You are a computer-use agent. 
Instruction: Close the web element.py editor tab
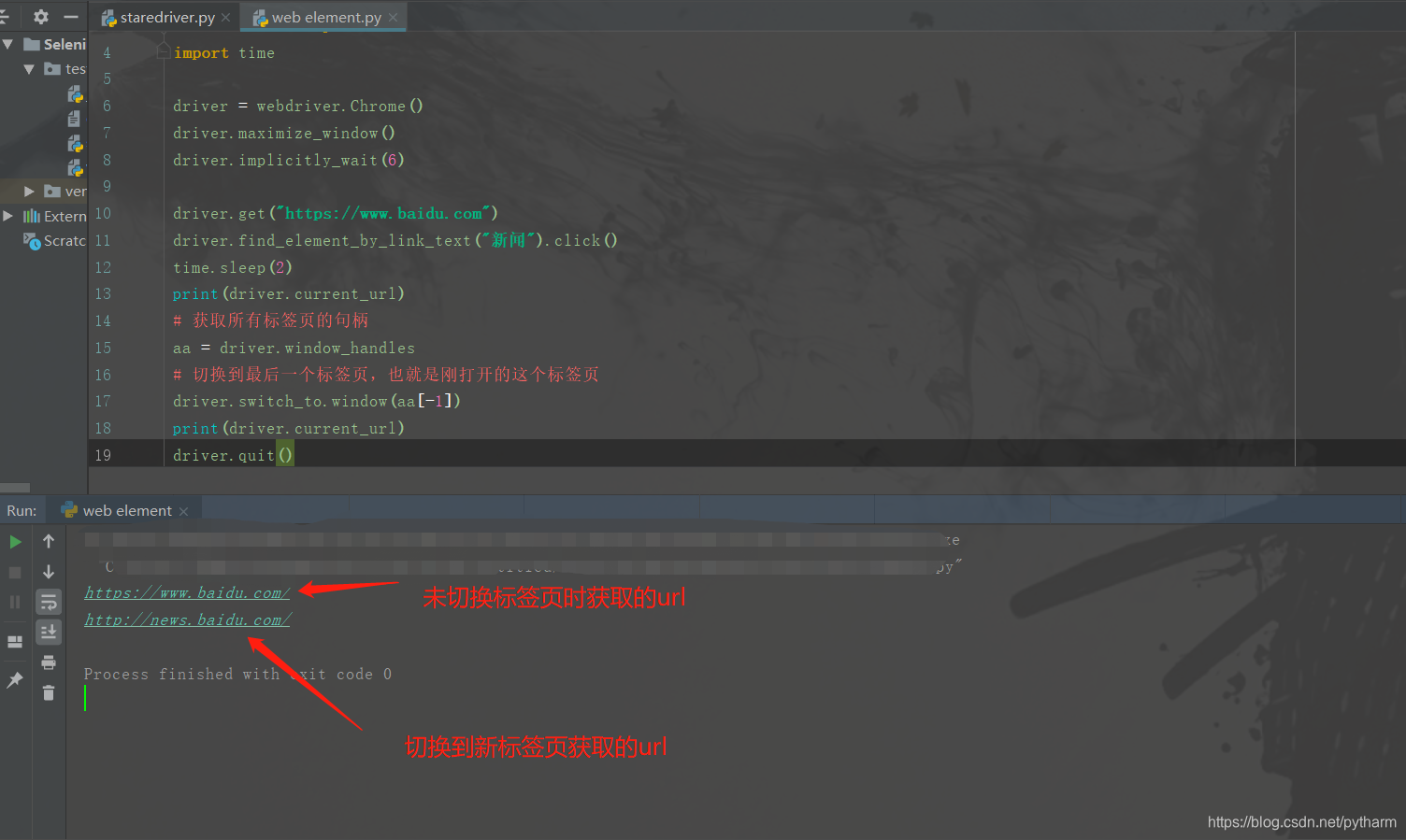393,18
